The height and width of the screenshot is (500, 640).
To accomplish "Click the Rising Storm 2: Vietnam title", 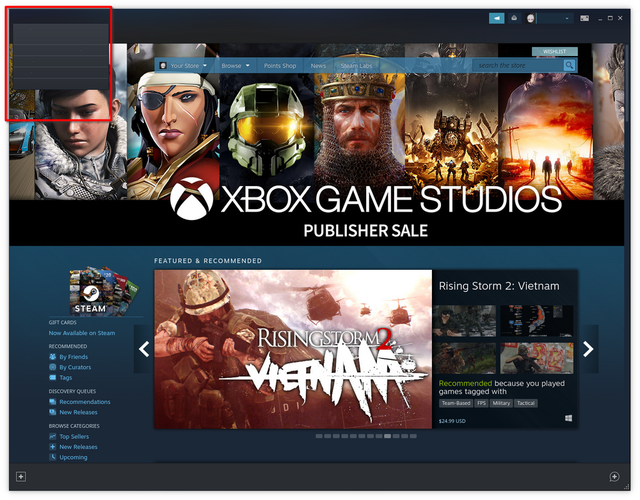I will pyautogui.click(x=499, y=286).
